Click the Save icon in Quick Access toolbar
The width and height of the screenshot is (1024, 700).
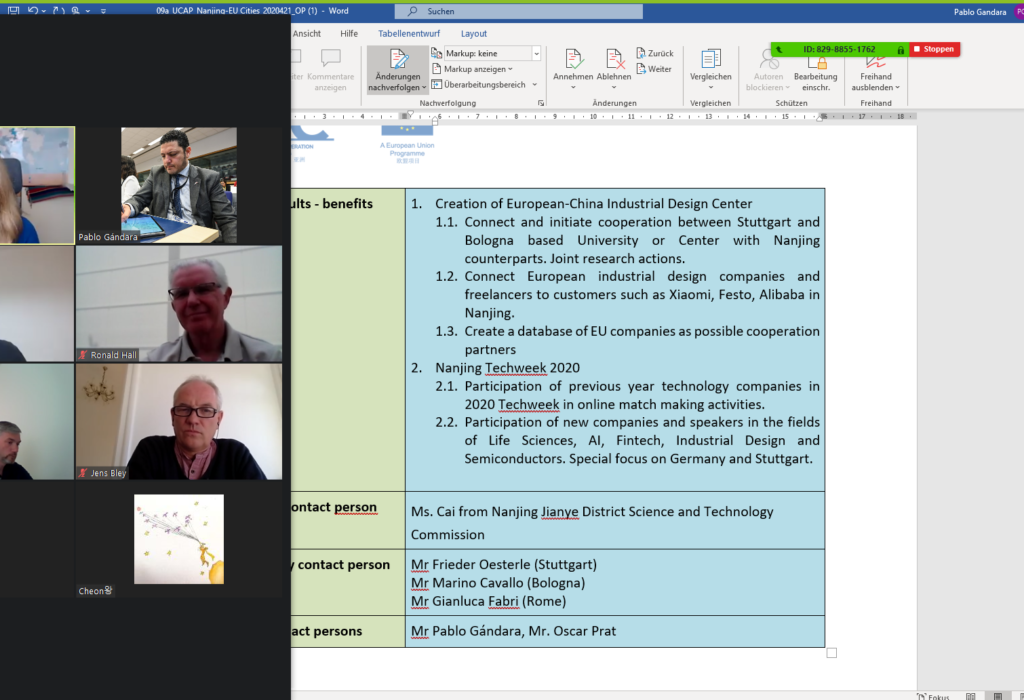[11, 9]
